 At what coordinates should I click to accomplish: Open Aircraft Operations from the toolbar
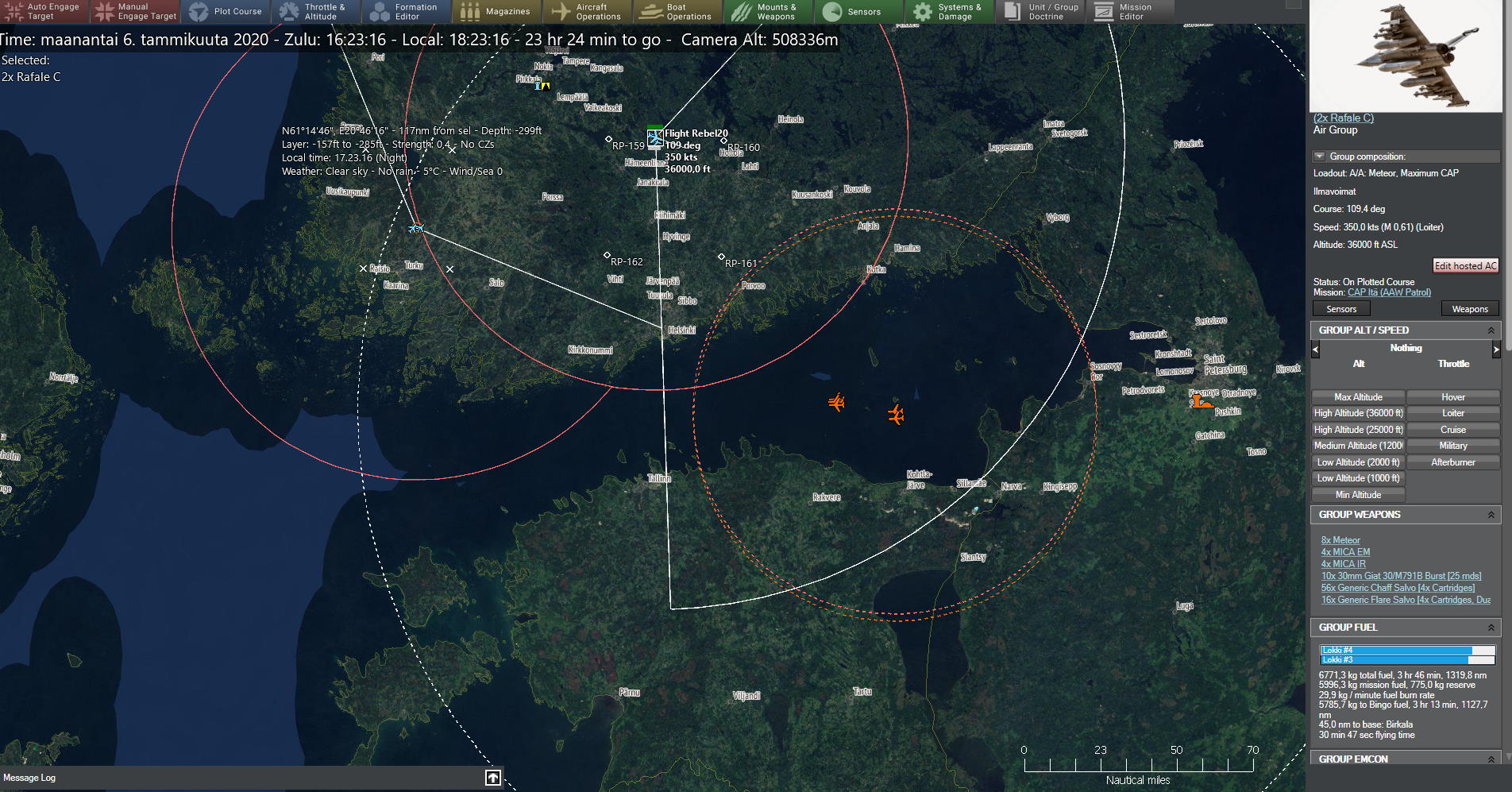(x=587, y=11)
